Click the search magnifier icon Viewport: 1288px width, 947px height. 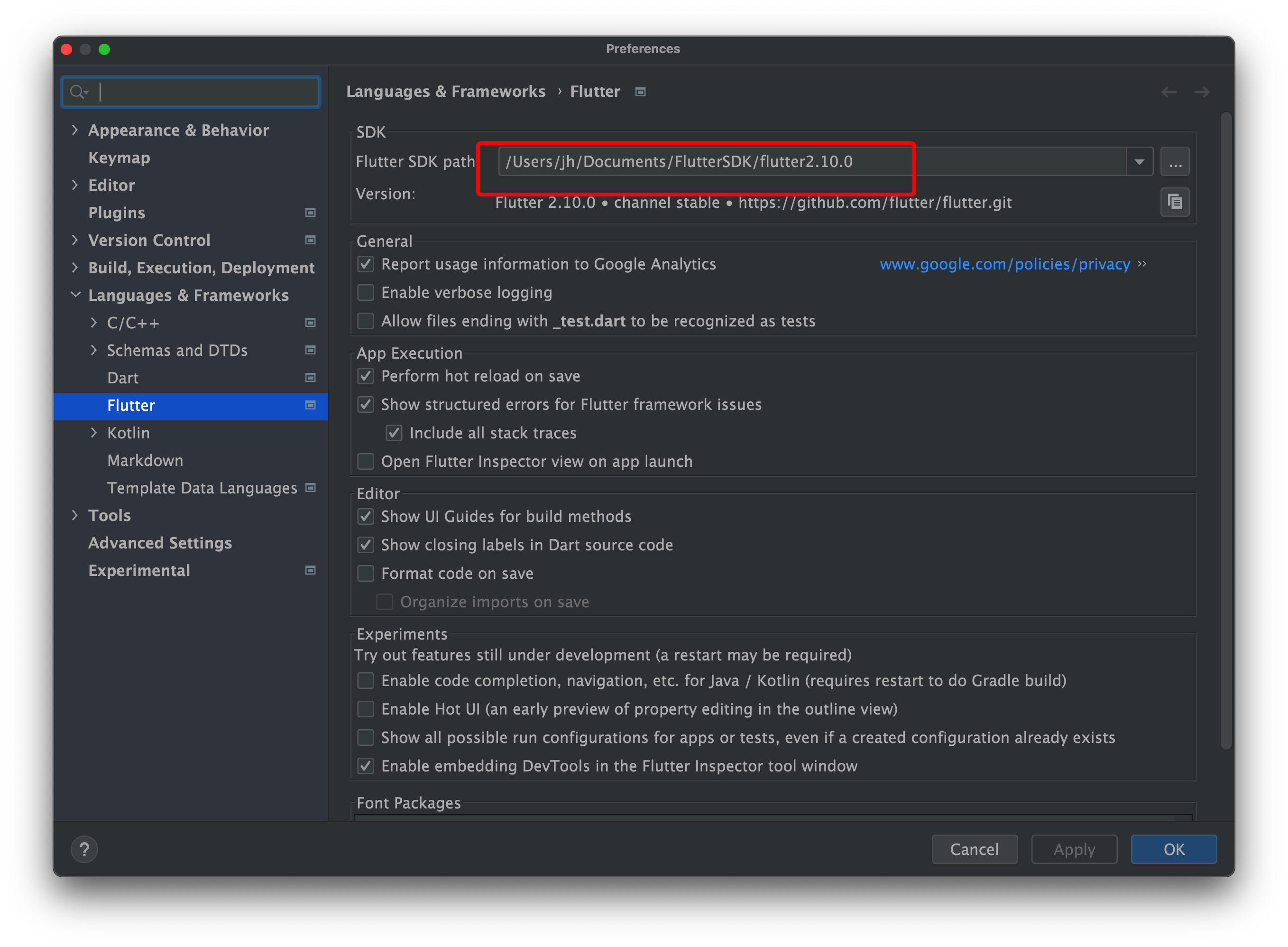77,92
